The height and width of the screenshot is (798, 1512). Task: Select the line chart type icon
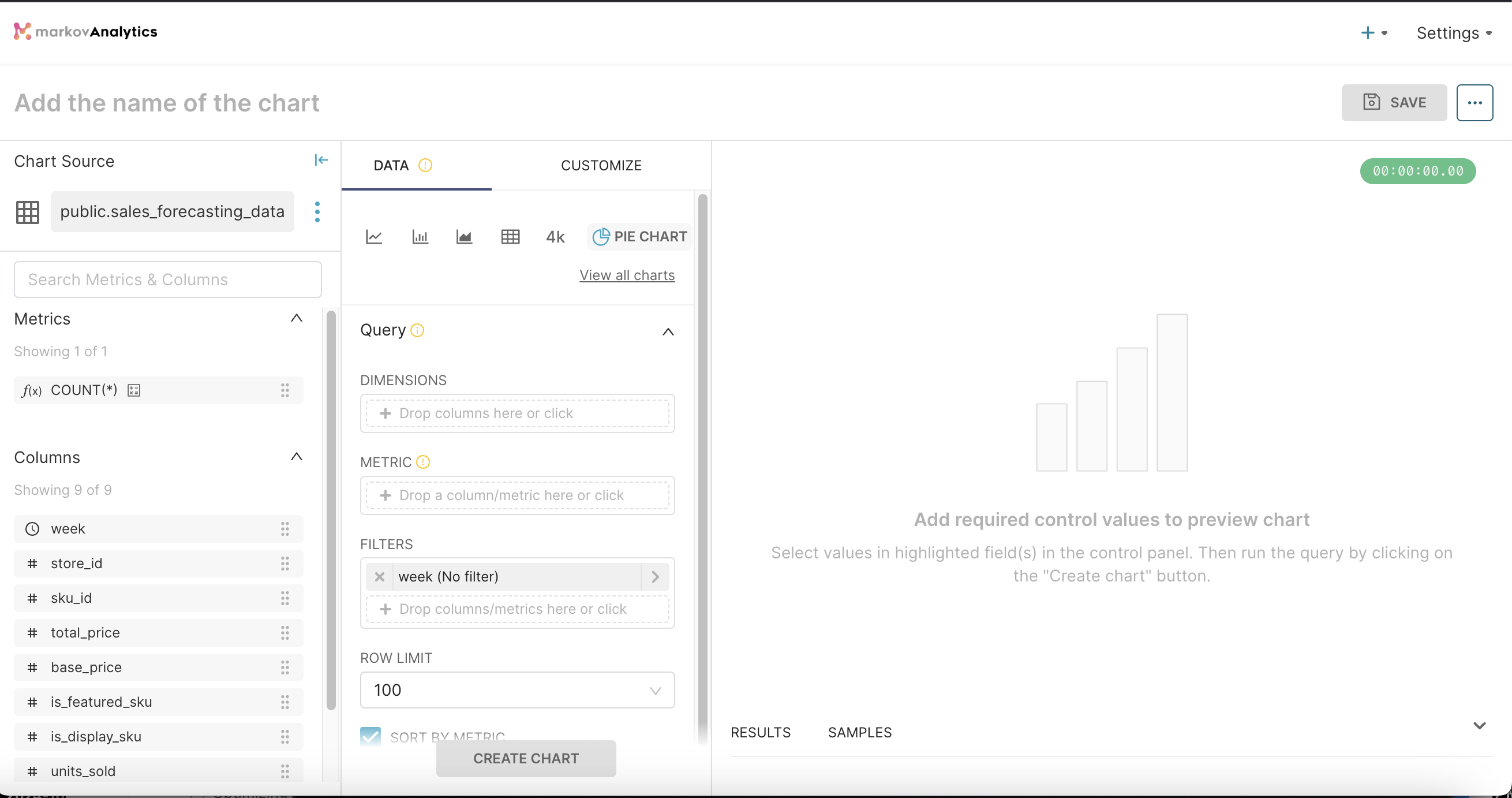click(374, 237)
